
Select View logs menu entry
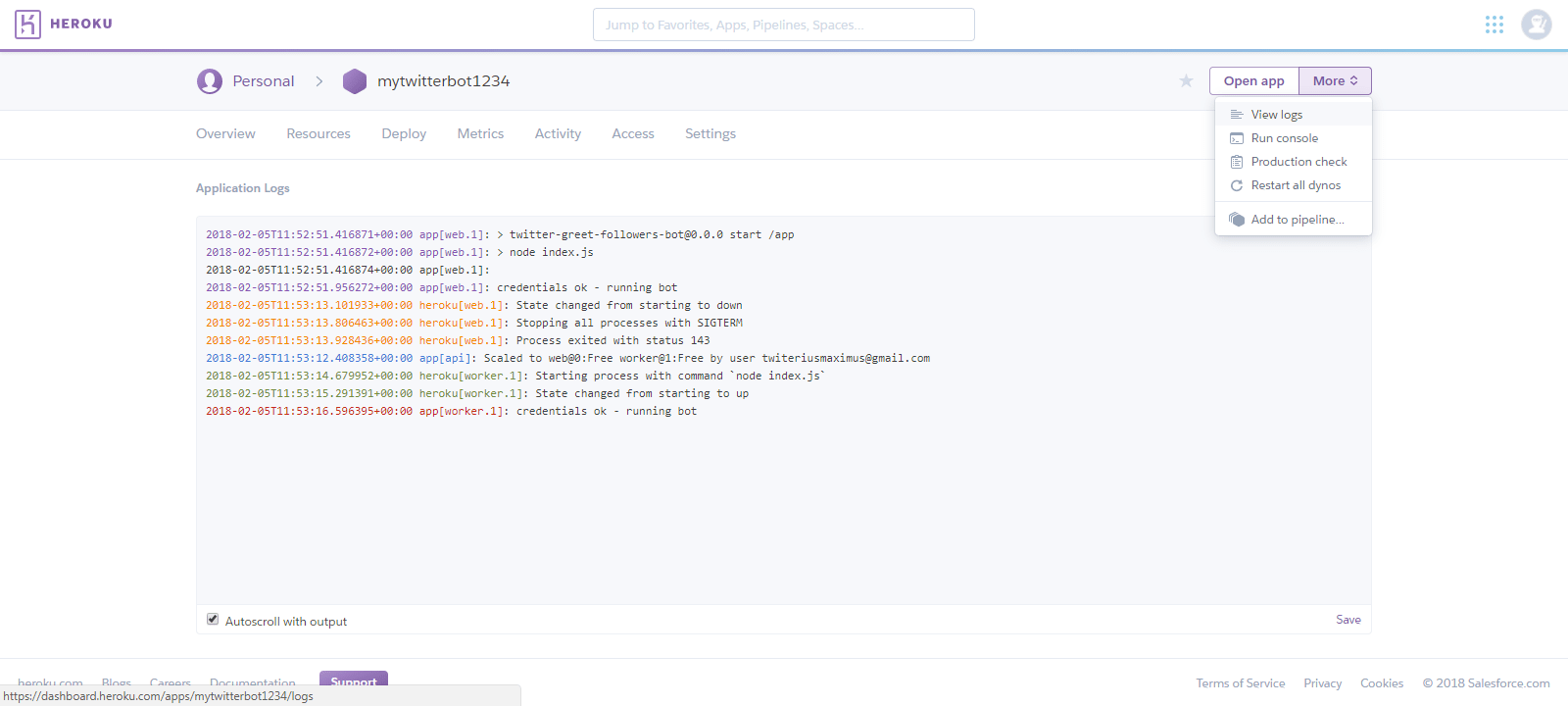[1294, 115]
